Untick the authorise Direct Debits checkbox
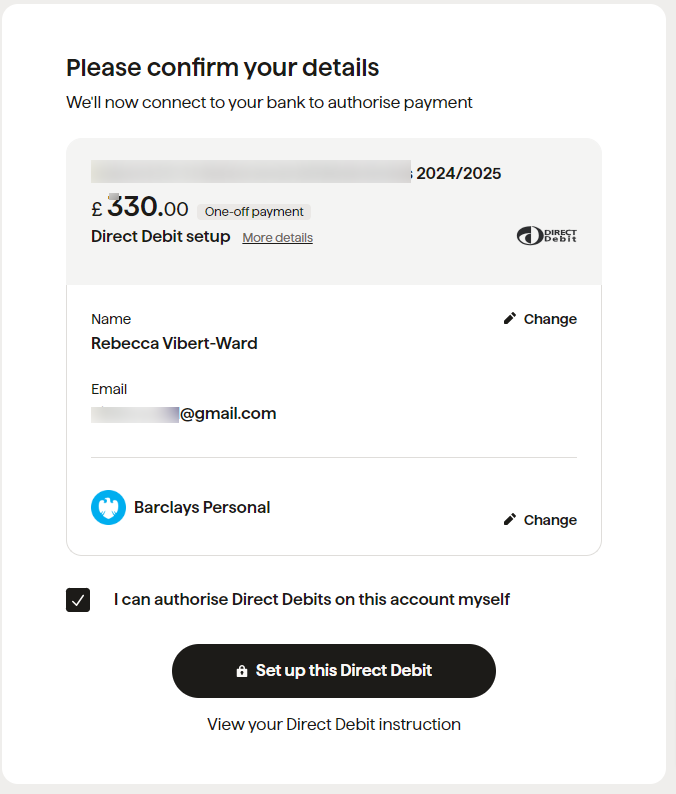The image size is (676, 794). (78, 600)
